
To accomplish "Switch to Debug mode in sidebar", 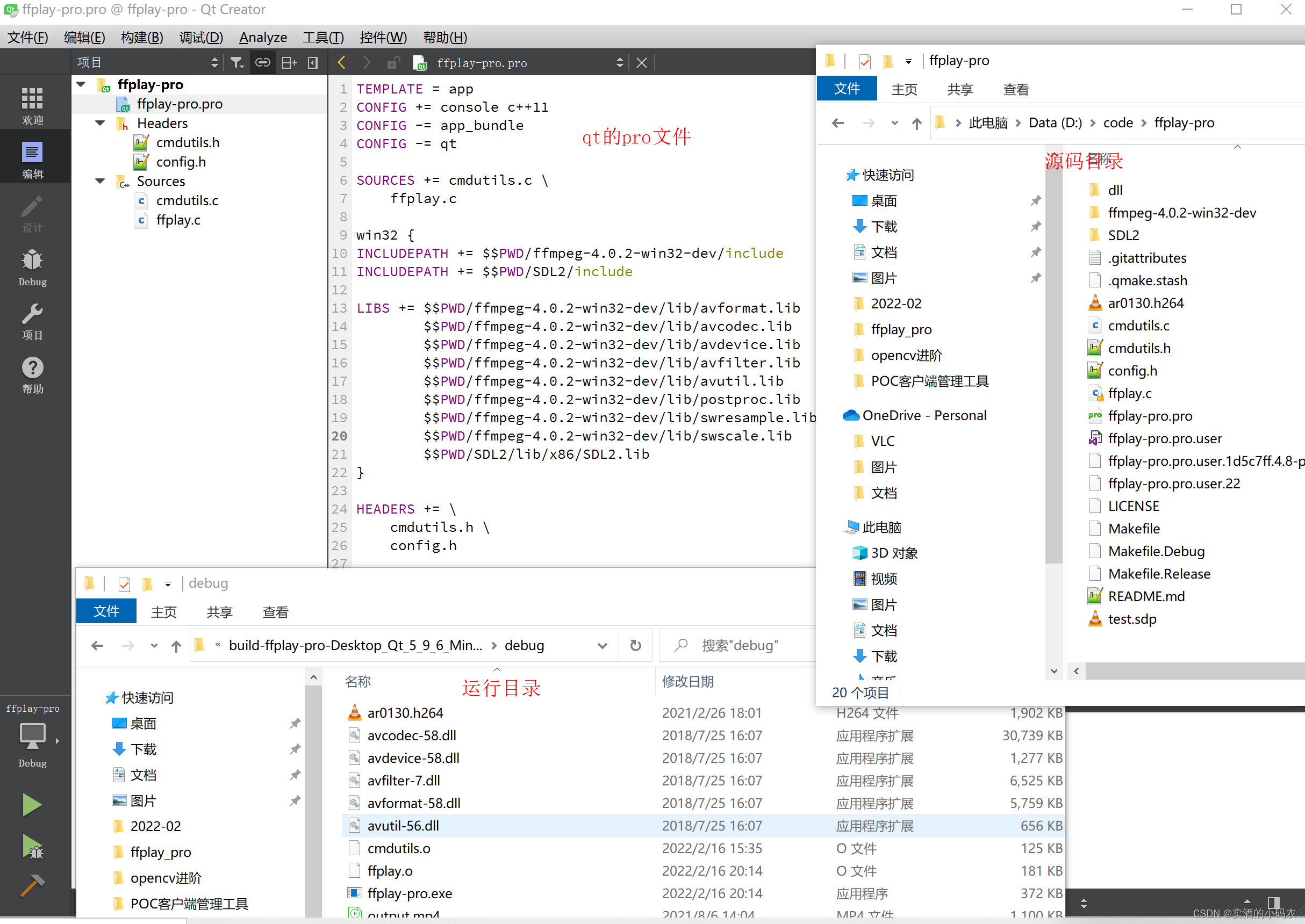I will 32,268.
